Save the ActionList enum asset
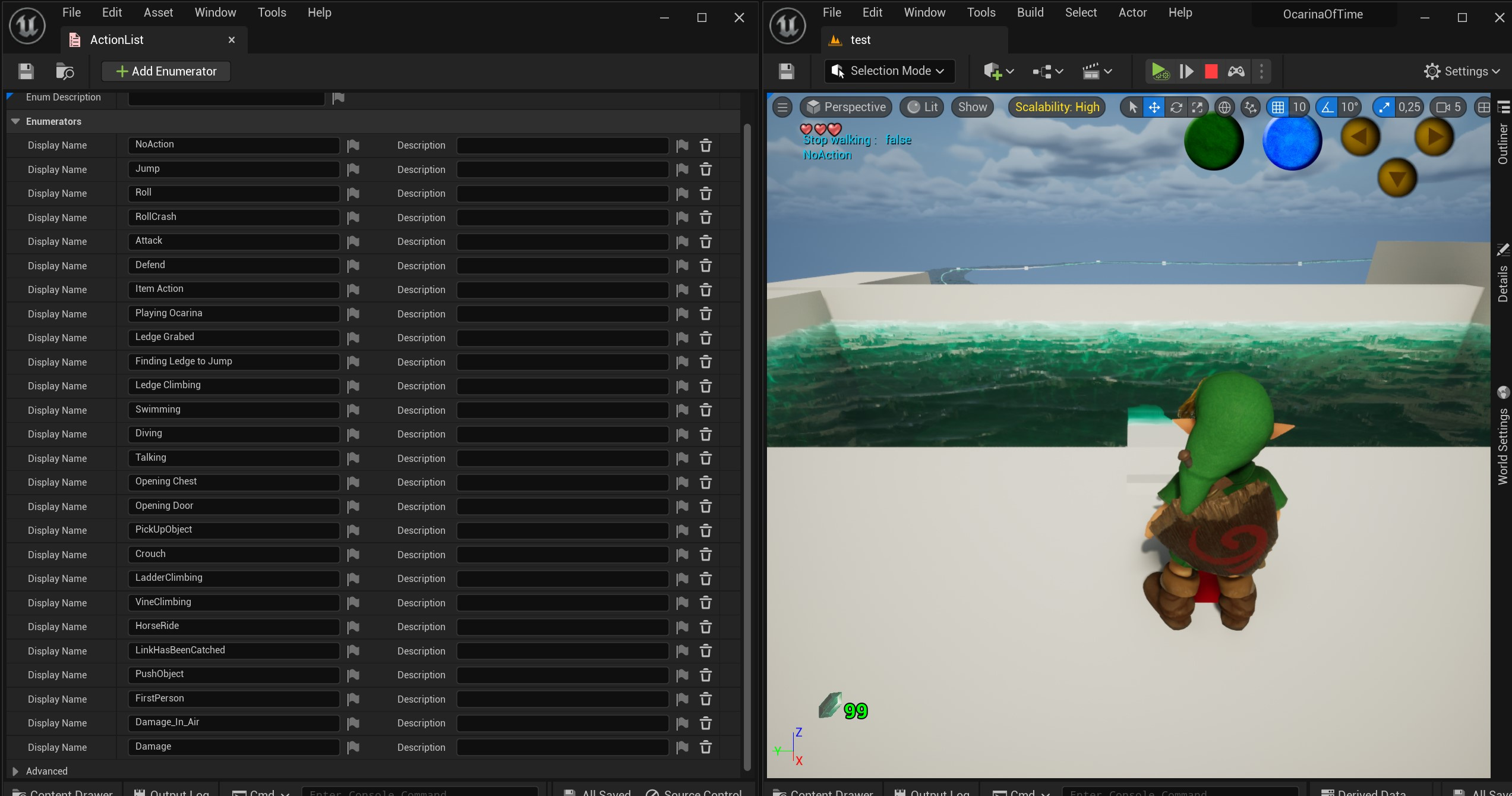 [x=26, y=71]
